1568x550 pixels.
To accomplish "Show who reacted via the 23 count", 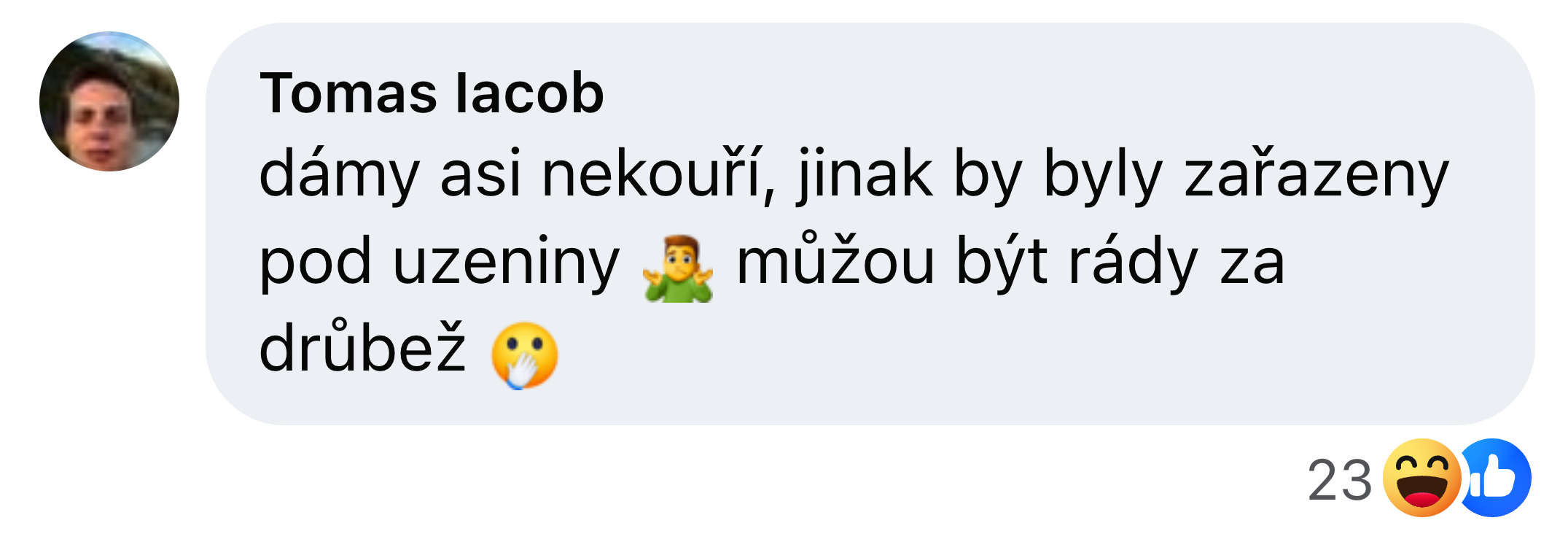I will coord(1340,480).
